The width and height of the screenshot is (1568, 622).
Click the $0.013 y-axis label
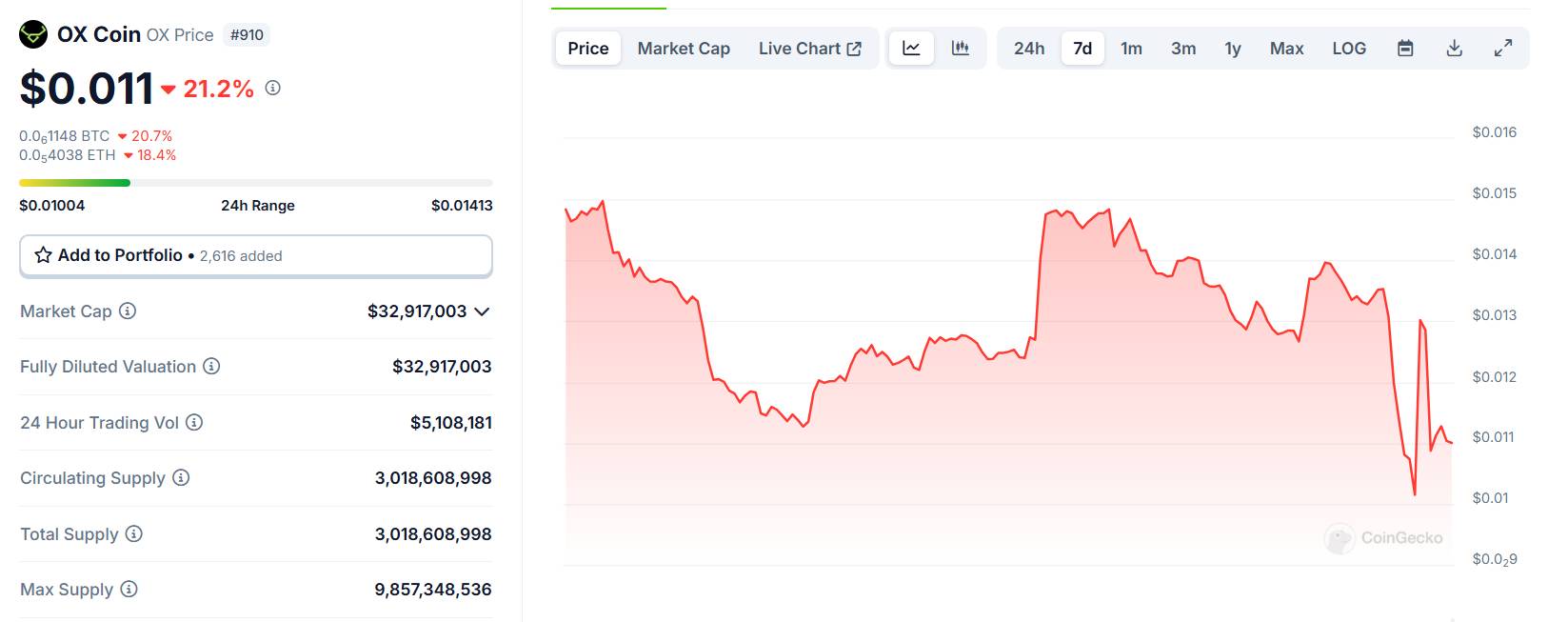pos(1495,315)
